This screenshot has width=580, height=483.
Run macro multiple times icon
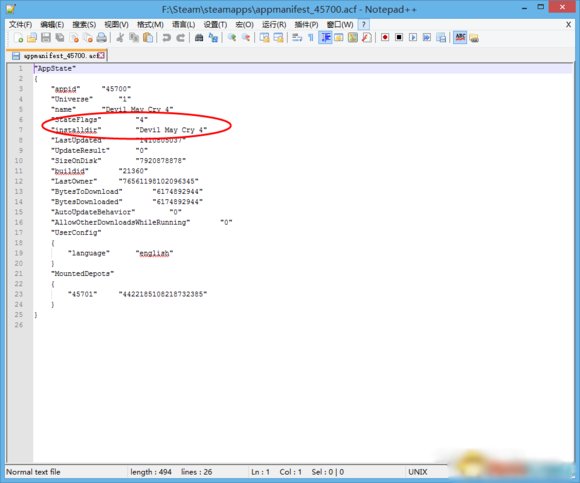427,38
